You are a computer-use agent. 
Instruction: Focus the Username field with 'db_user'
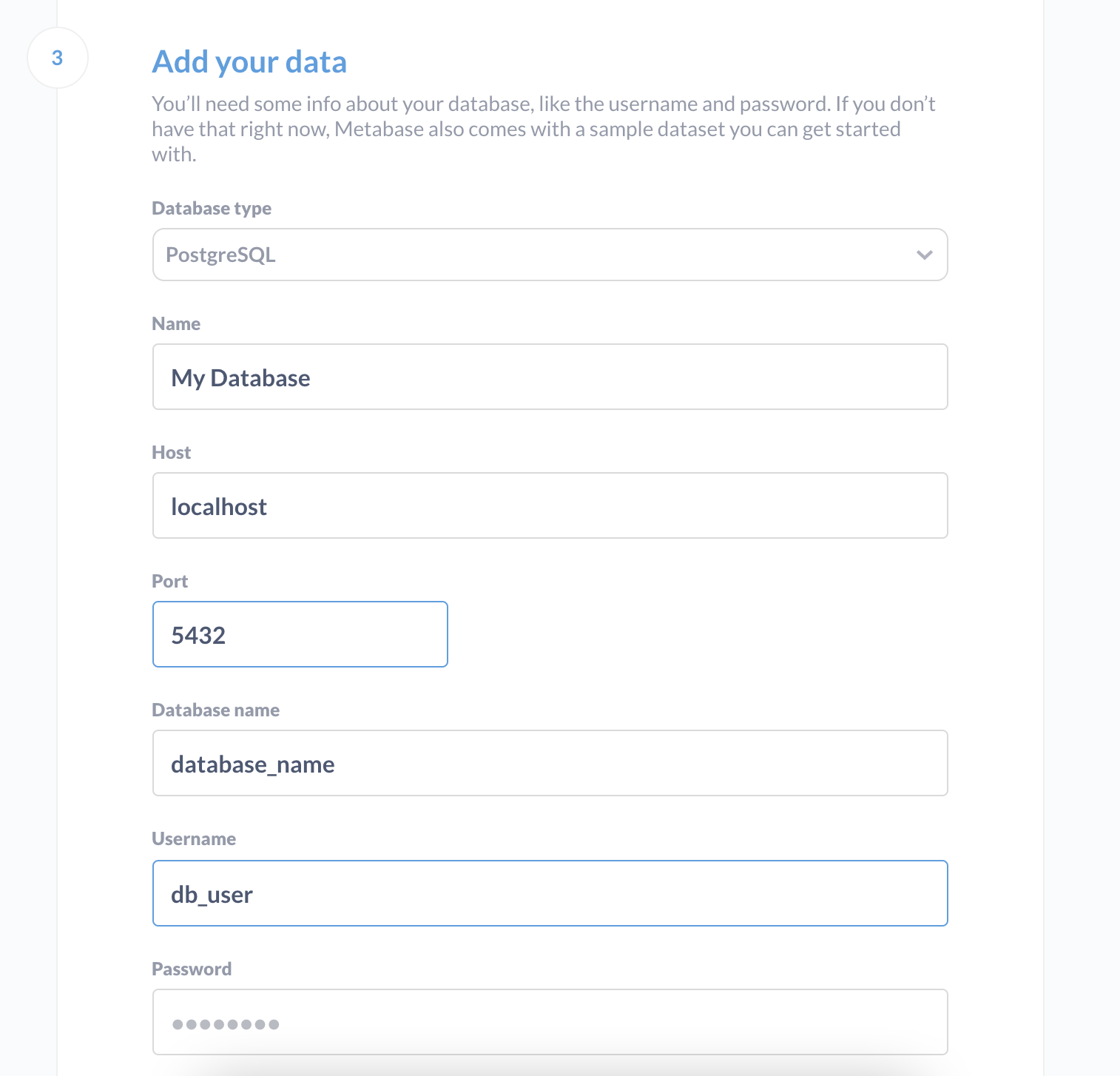click(549, 893)
